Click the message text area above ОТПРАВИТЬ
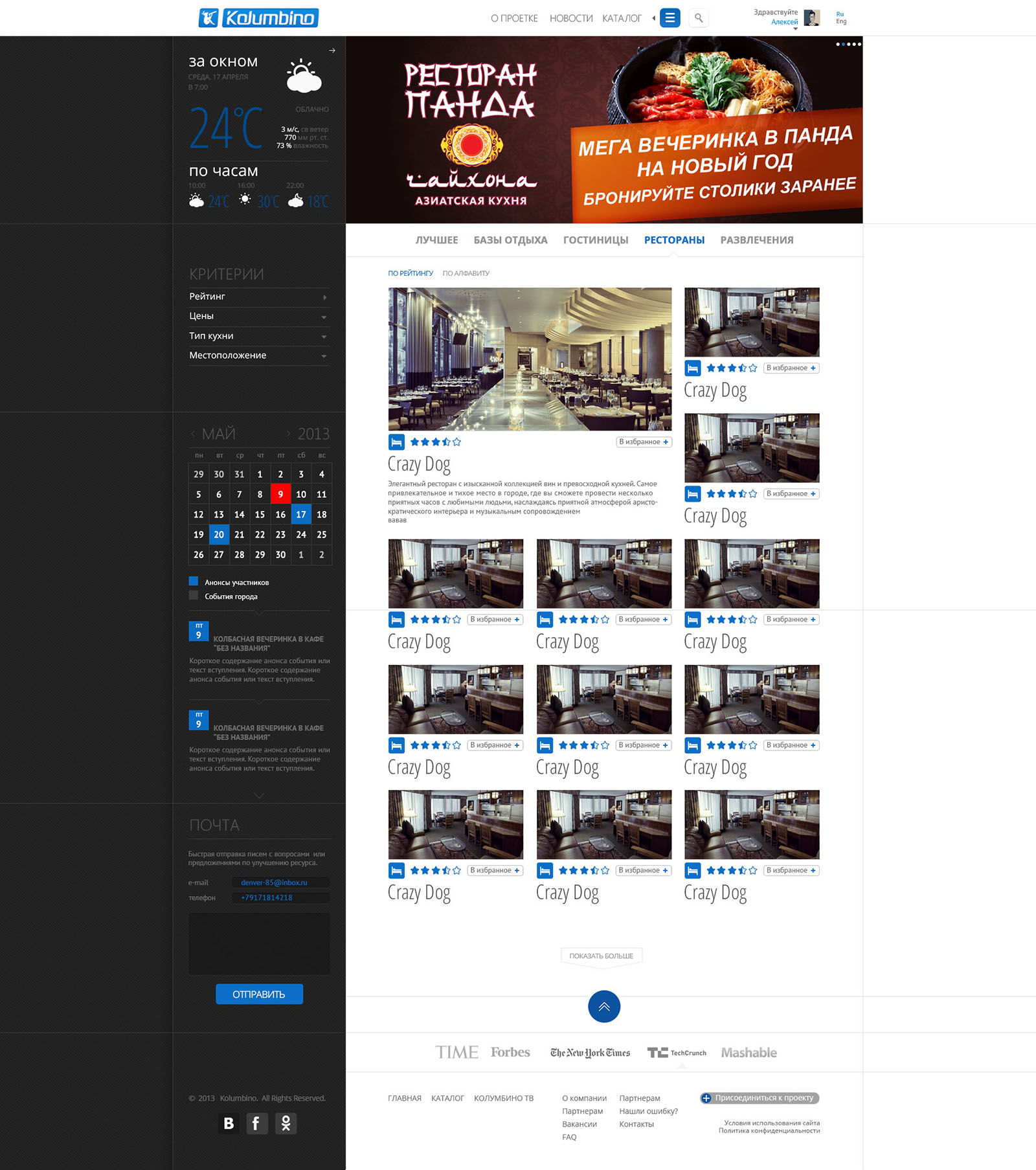 tap(259, 944)
